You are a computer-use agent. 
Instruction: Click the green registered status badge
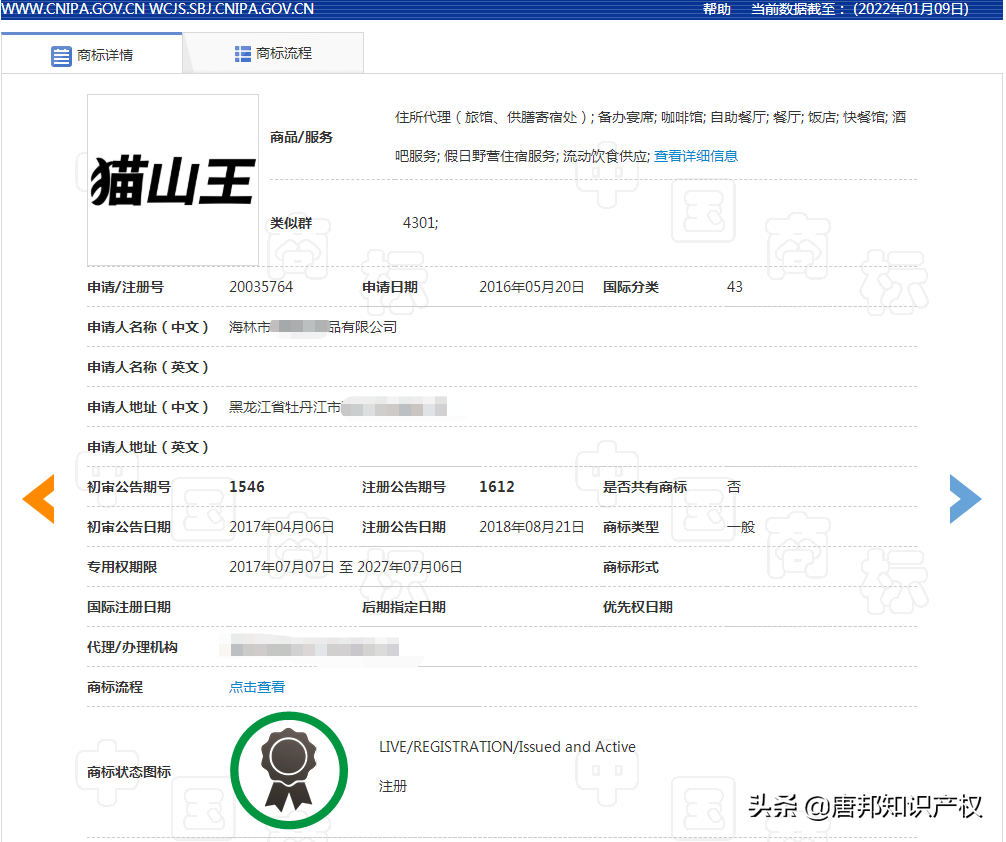coord(289,770)
